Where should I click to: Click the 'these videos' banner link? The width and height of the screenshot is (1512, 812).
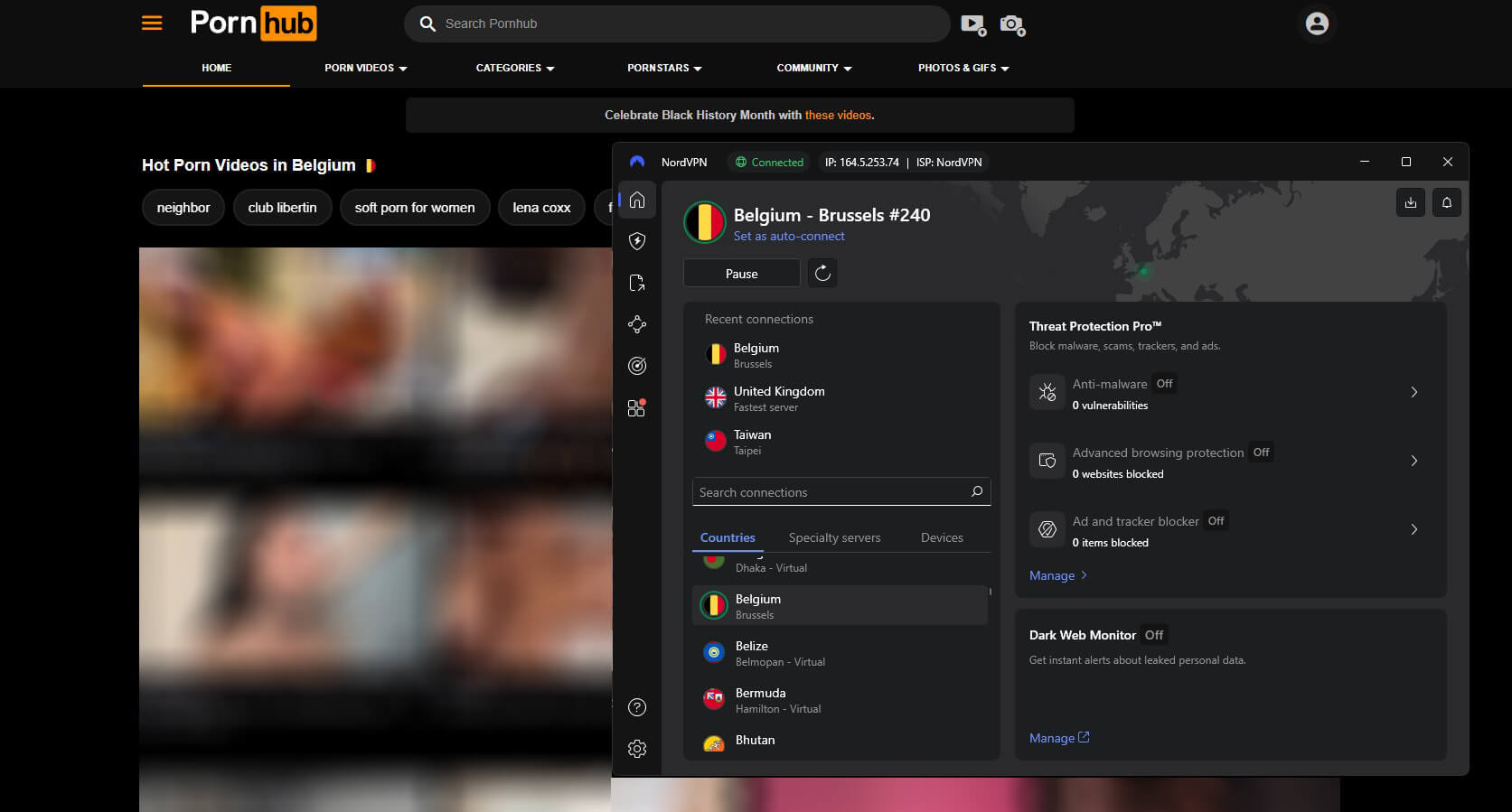tap(838, 115)
